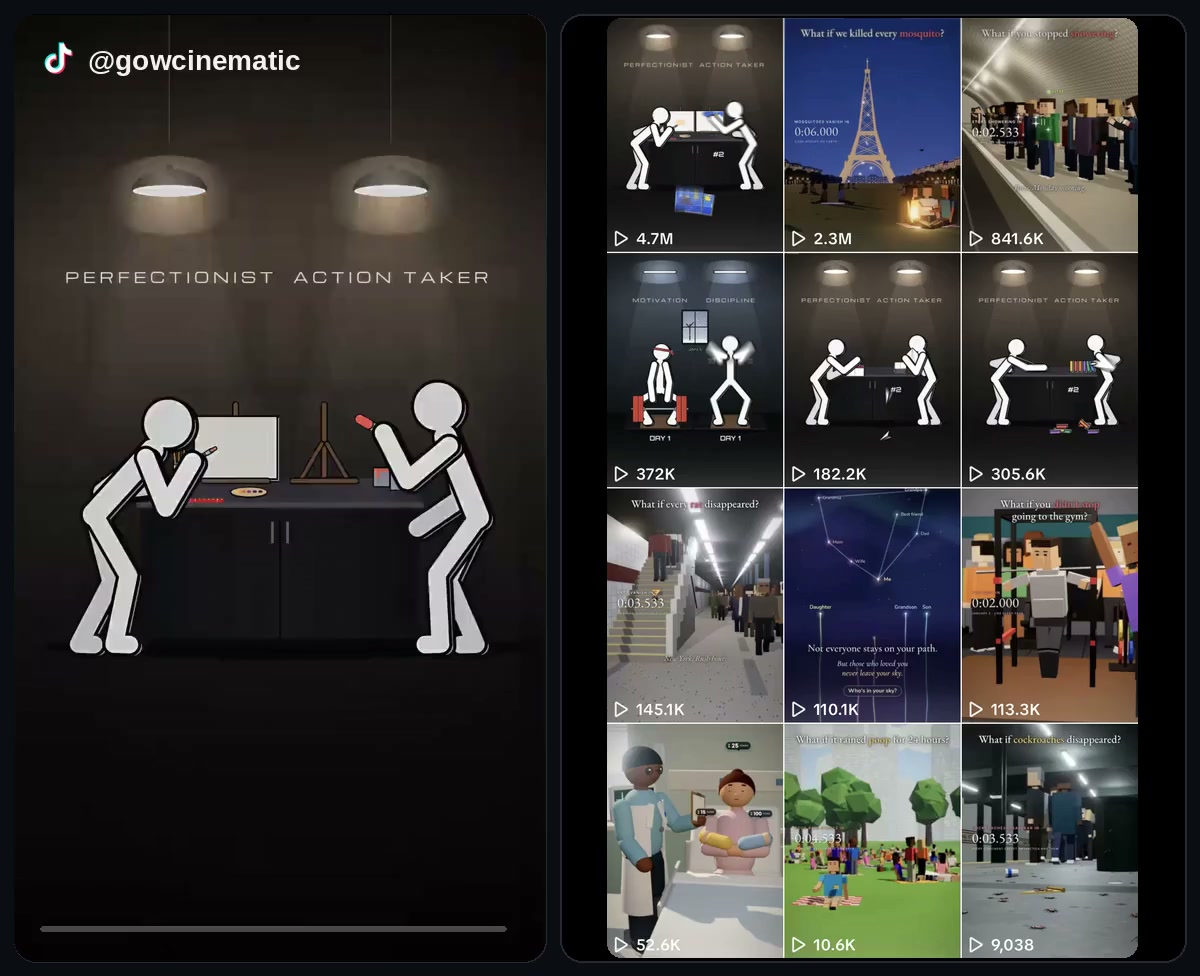The image size is (1200, 976).
Task: Select the 52.6K view count
Action: coord(658,945)
